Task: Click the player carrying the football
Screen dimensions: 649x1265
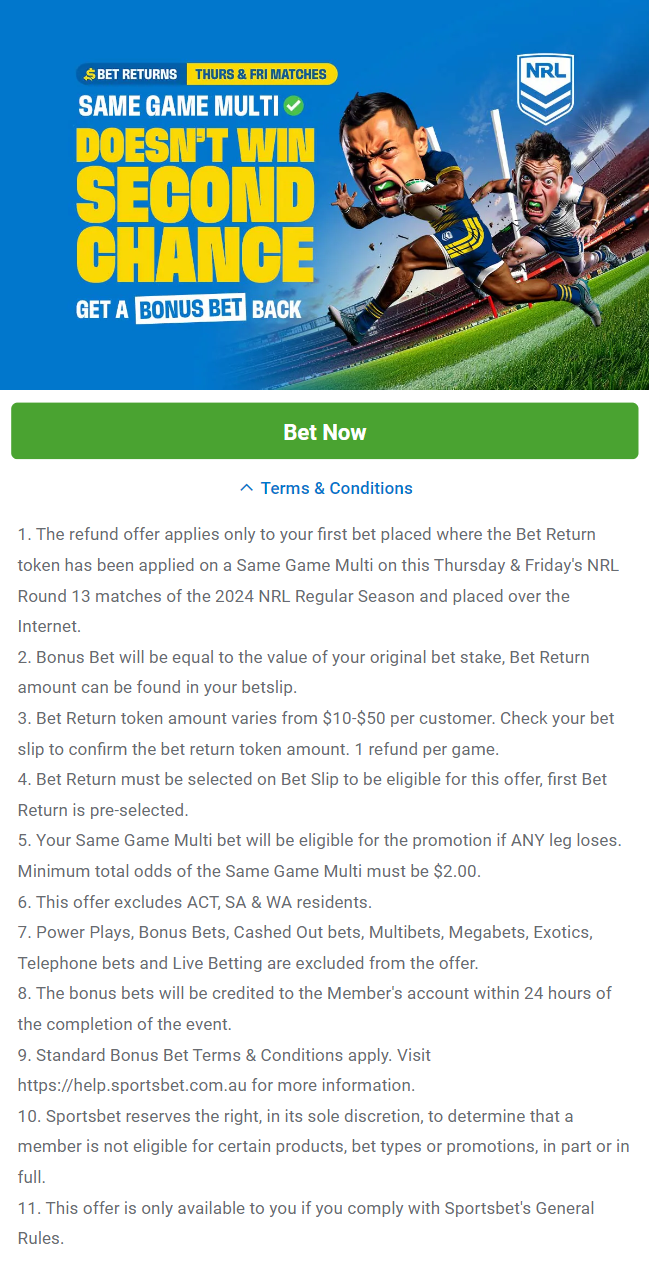Action: [x=410, y=190]
